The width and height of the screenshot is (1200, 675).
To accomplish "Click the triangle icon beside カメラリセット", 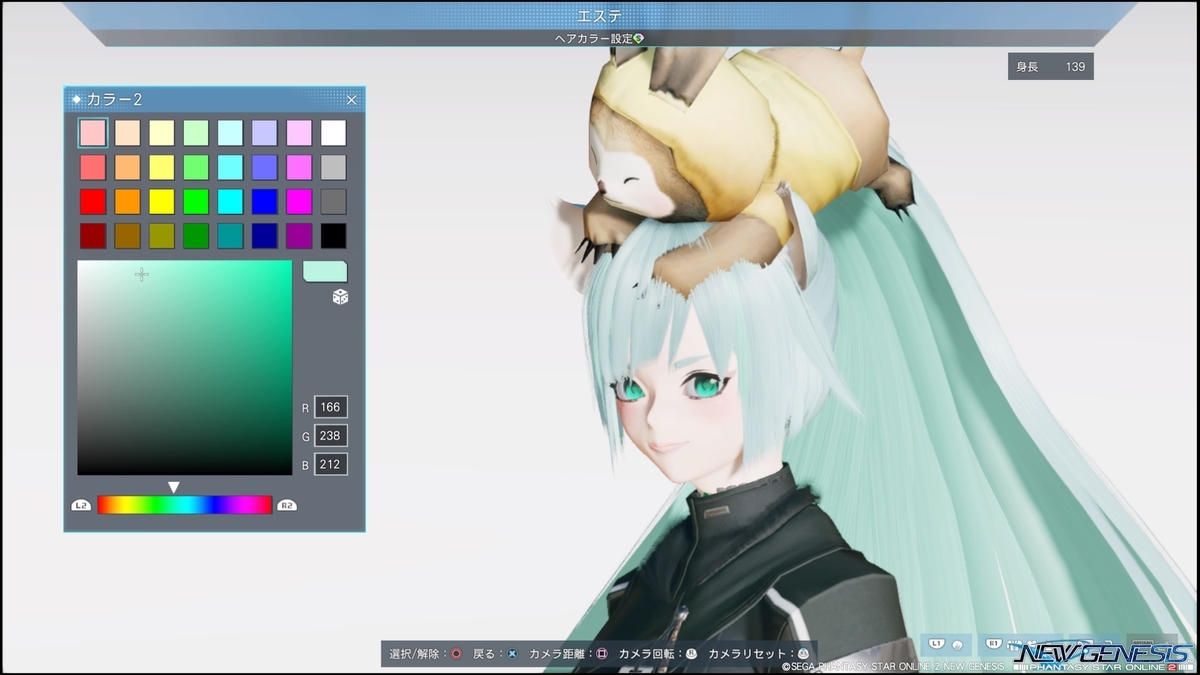I will coord(803,654).
